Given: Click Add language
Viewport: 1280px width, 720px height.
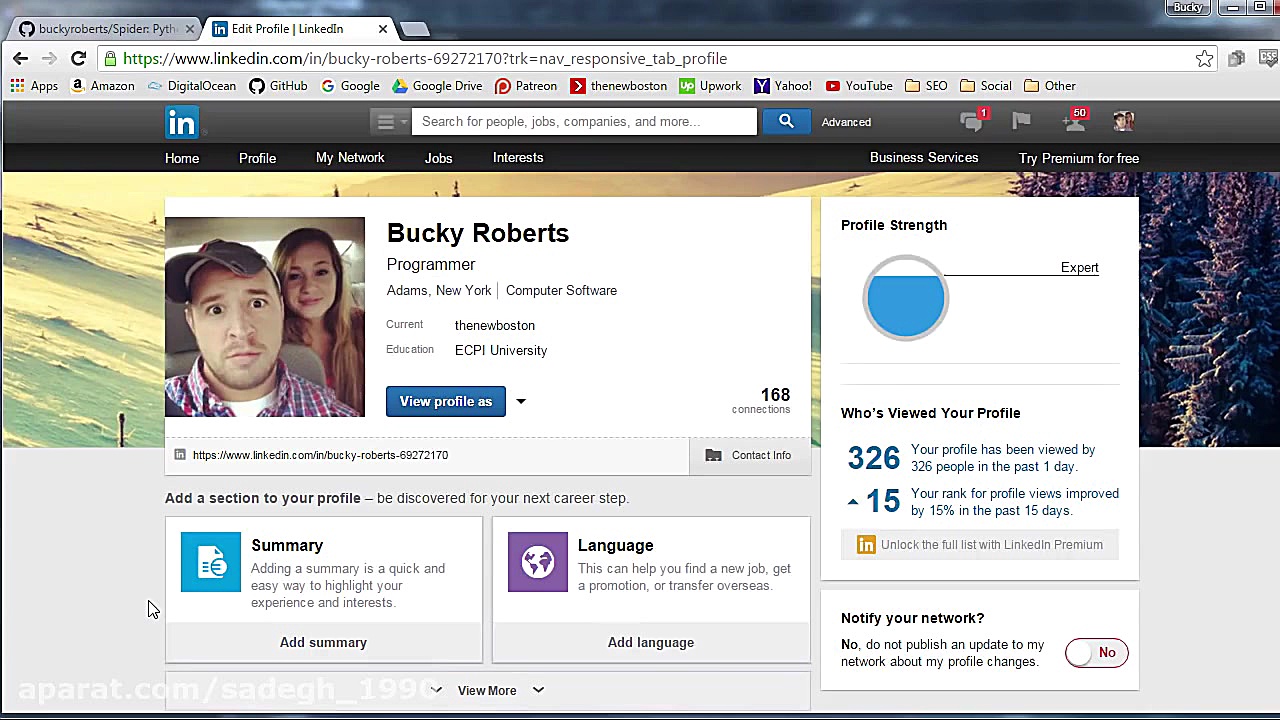Looking at the screenshot, I should point(651,642).
